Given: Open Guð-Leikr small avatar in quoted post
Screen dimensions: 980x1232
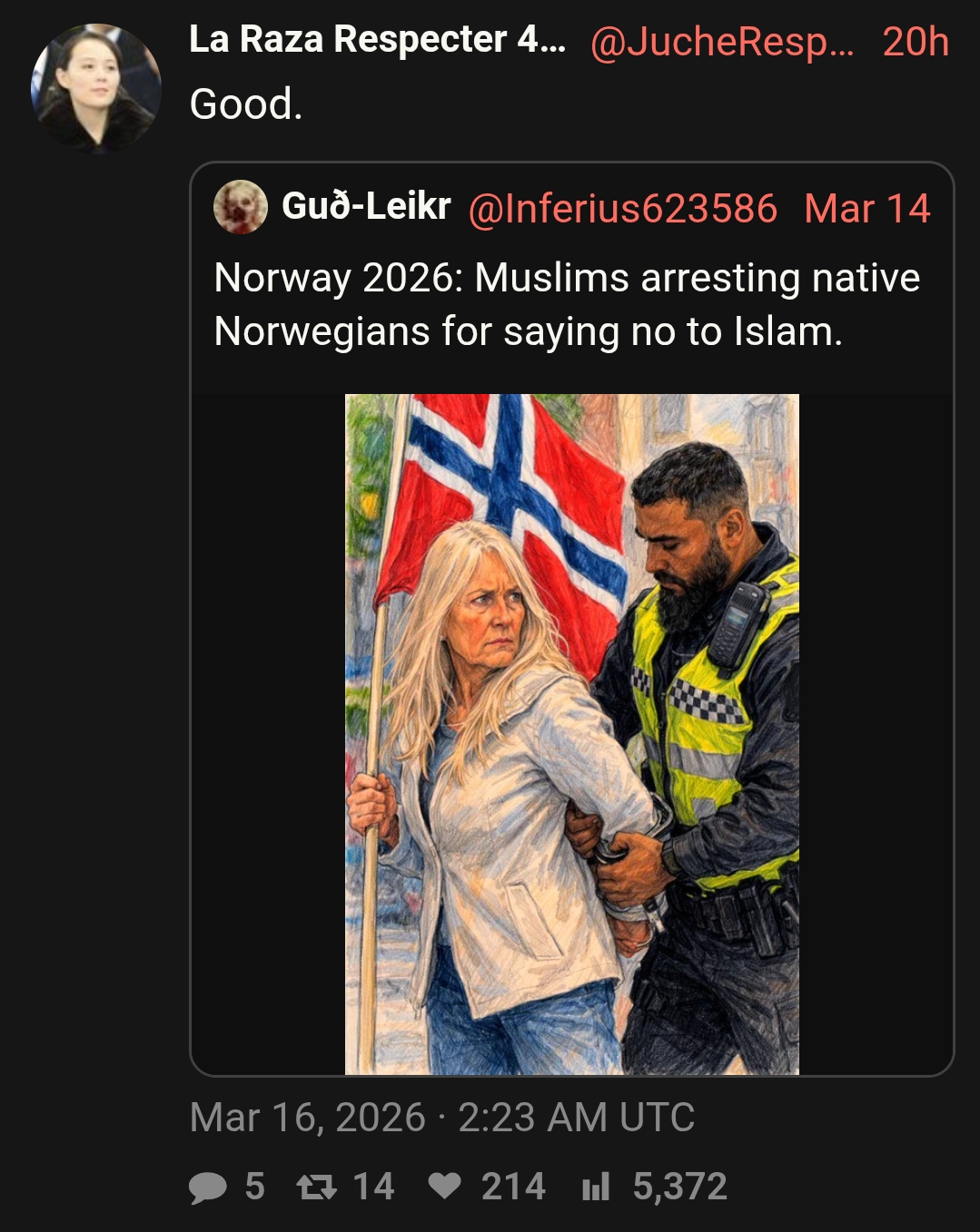Looking at the screenshot, I should [x=240, y=207].
